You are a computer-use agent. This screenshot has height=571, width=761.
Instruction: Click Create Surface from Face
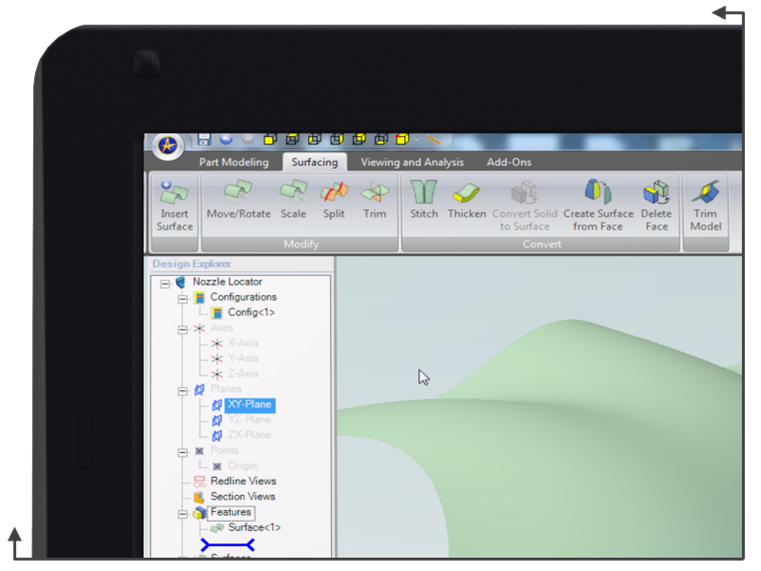tap(598, 206)
